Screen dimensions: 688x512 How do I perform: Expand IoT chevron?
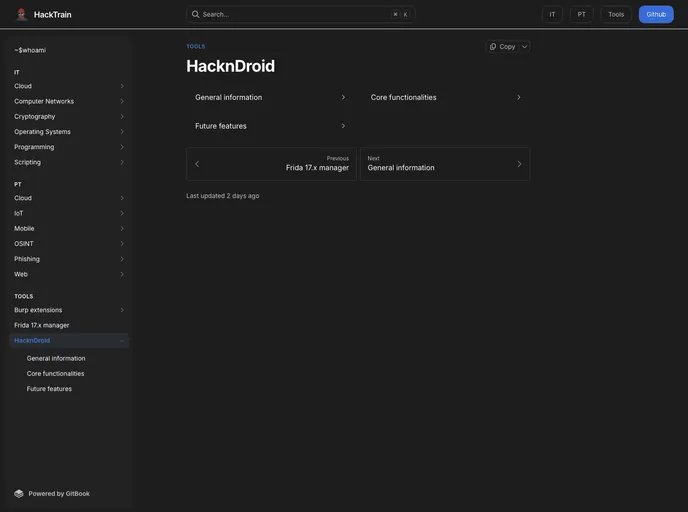click(x=122, y=213)
